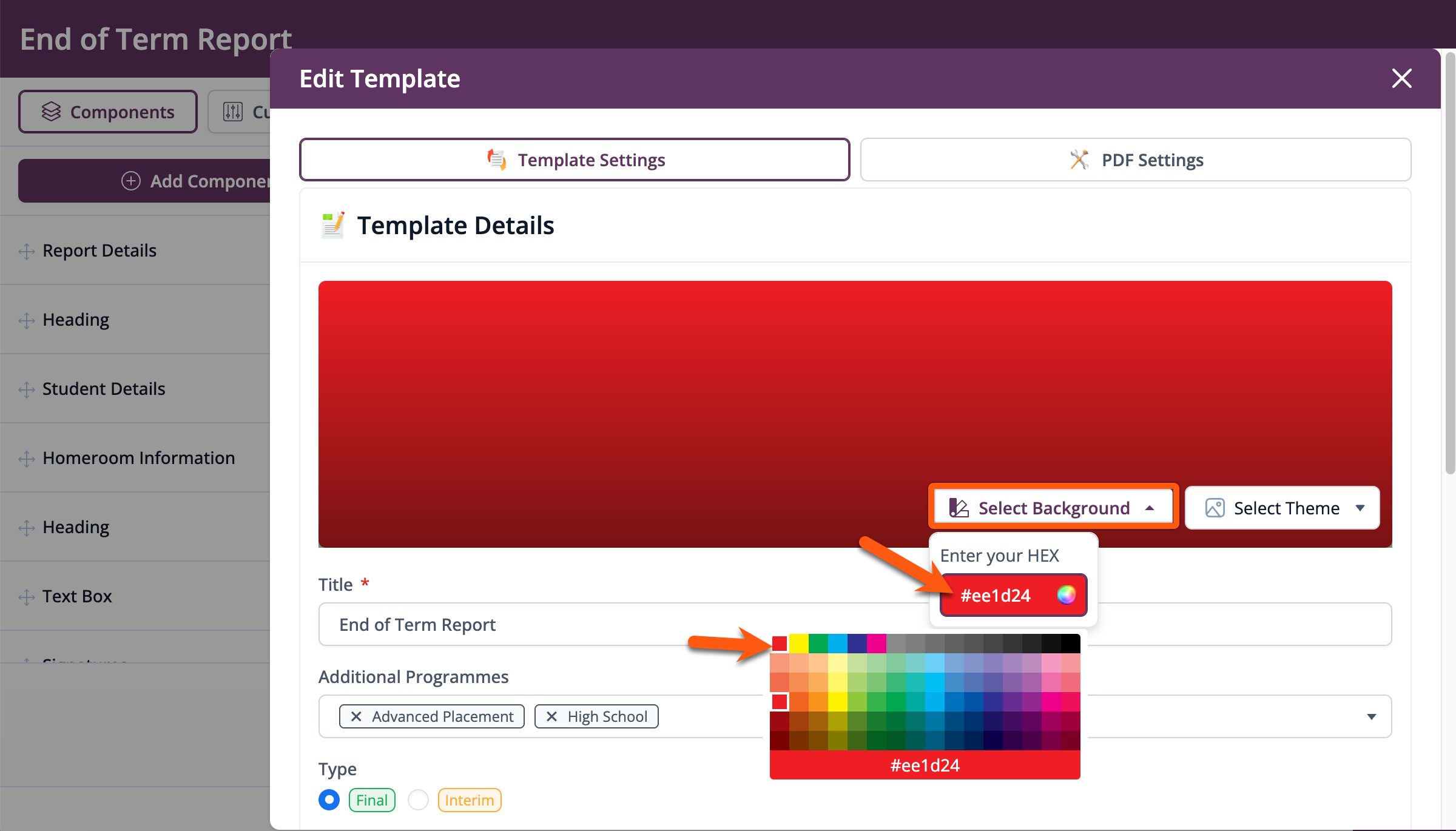Click the move icon next to Text Box
This screenshot has height=831, width=1456.
[27, 597]
